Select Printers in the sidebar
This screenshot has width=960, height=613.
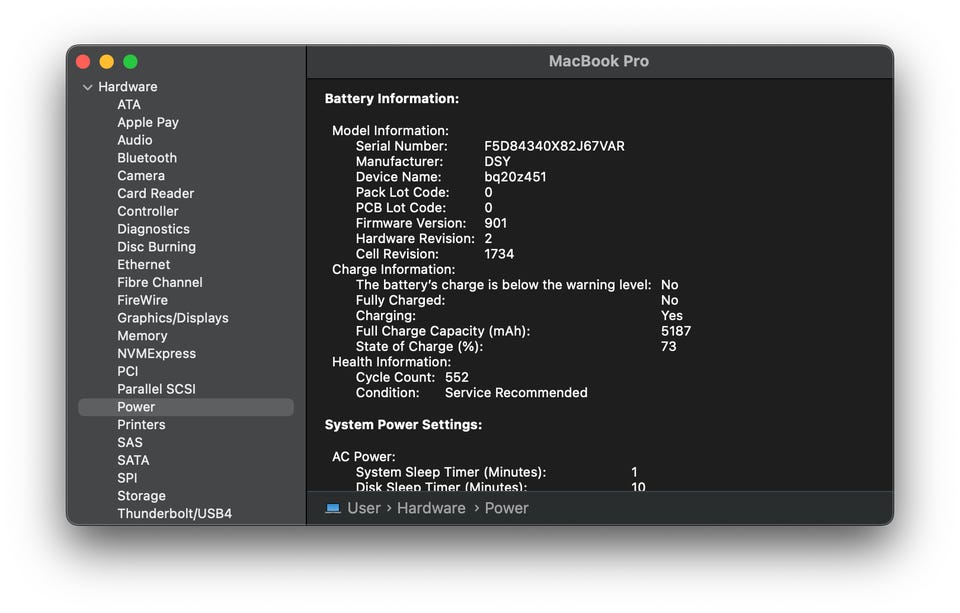[141, 425]
